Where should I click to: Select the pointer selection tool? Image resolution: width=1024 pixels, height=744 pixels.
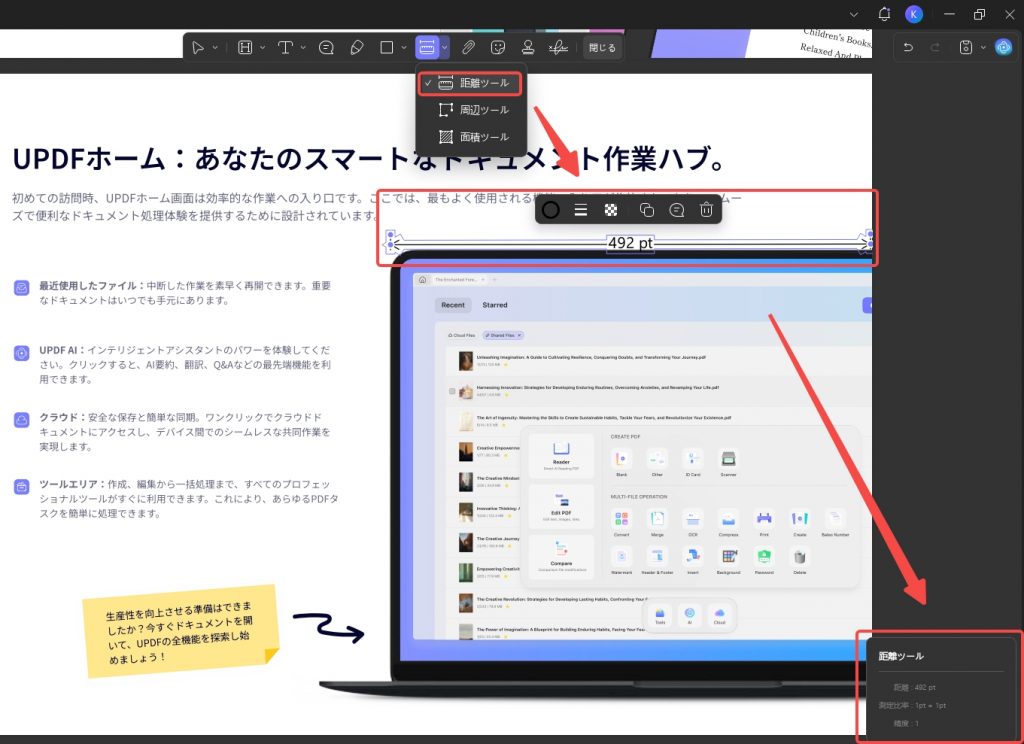pyautogui.click(x=198, y=47)
